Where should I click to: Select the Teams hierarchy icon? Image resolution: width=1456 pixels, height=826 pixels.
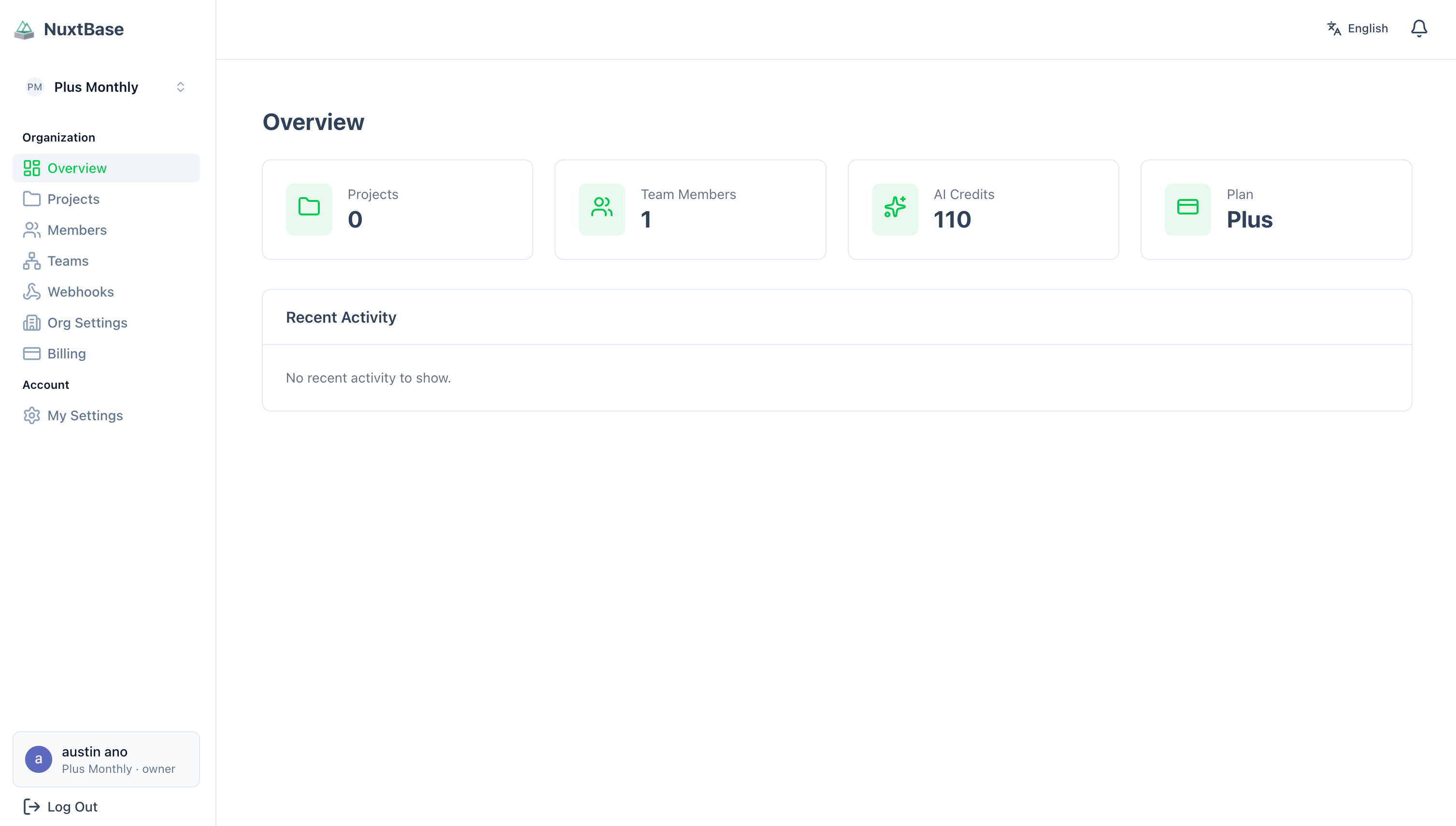(32, 260)
